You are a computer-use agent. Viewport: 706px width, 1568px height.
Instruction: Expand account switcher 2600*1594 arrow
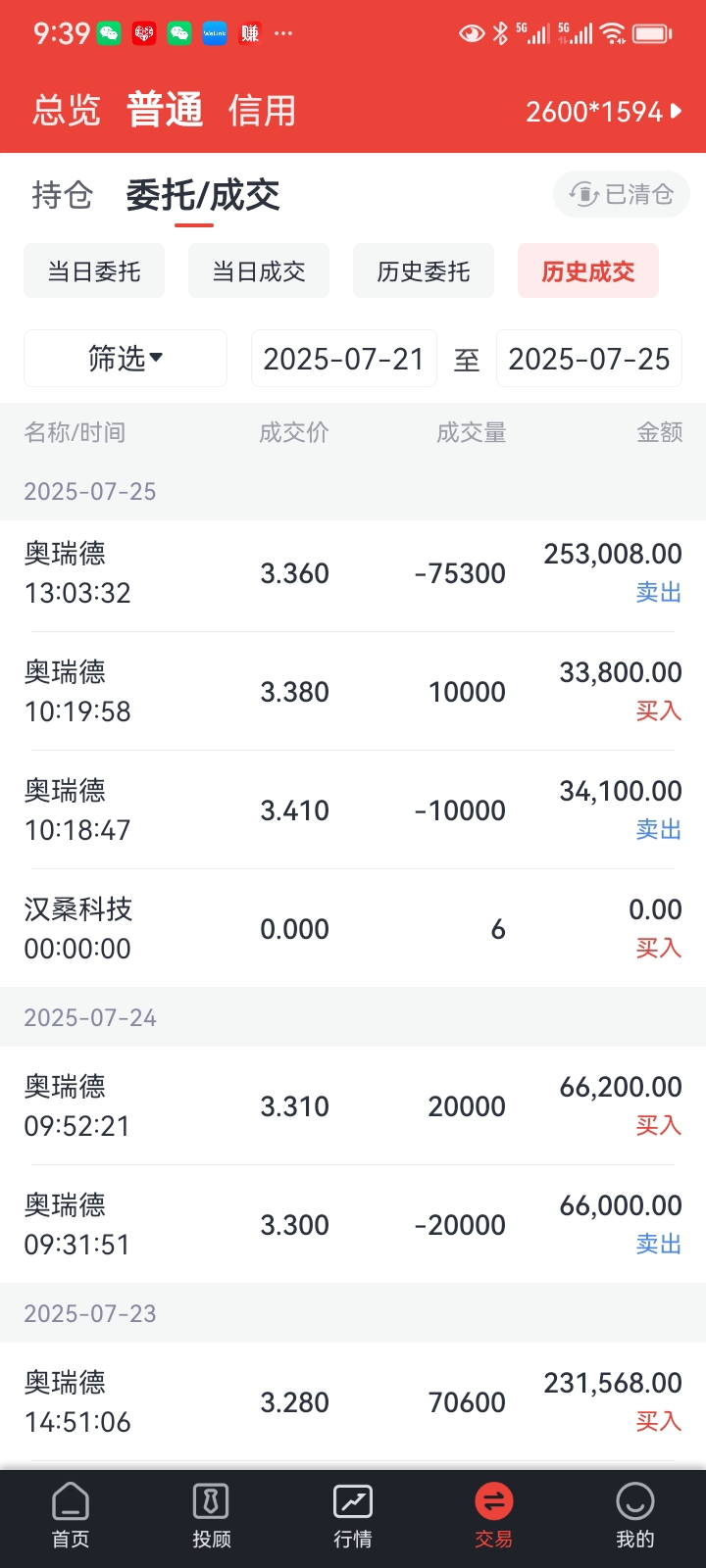tap(604, 112)
